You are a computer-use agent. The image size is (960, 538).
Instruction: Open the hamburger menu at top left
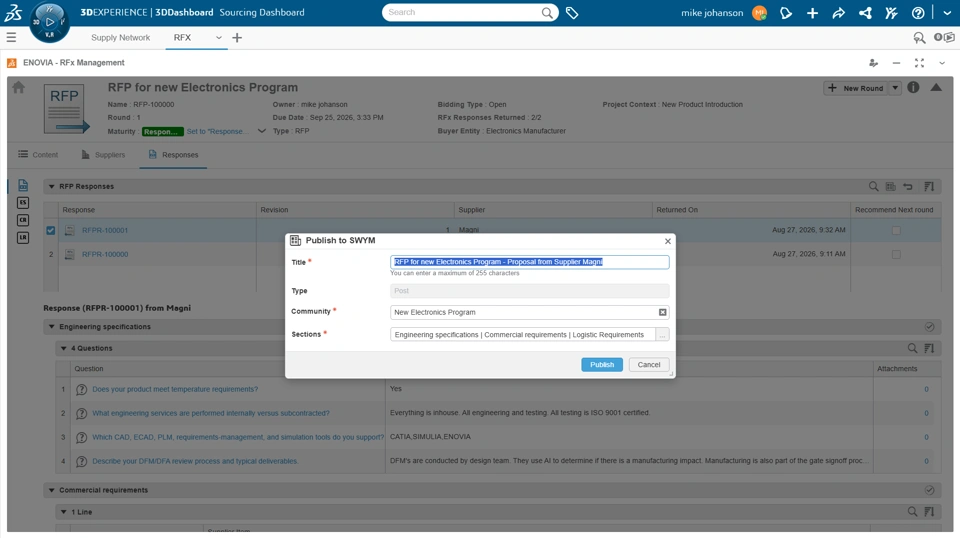(x=11, y=37)
